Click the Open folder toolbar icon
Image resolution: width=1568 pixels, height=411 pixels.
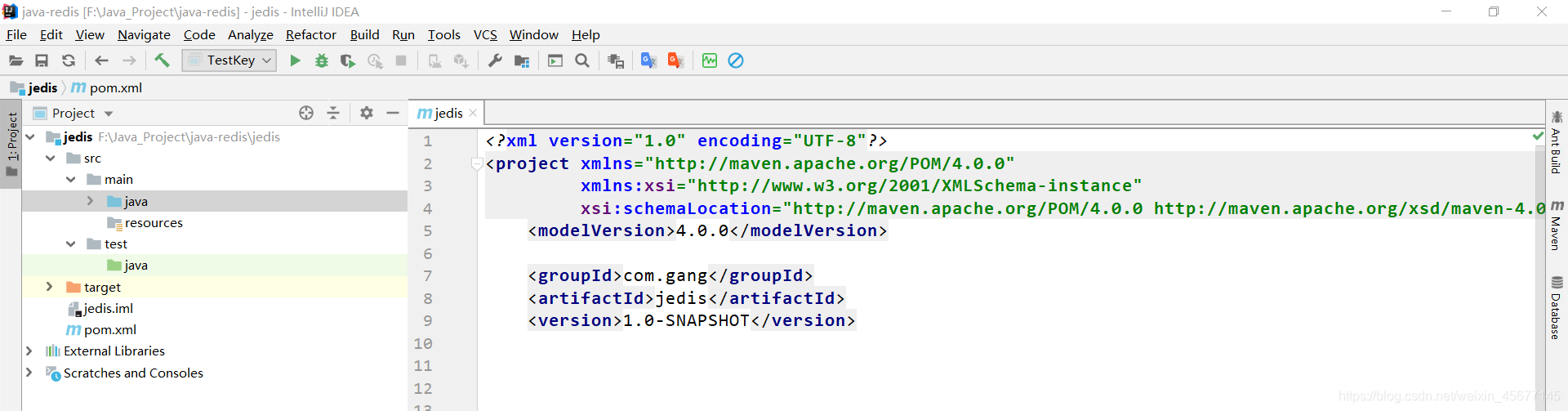(x=16, y=60)
